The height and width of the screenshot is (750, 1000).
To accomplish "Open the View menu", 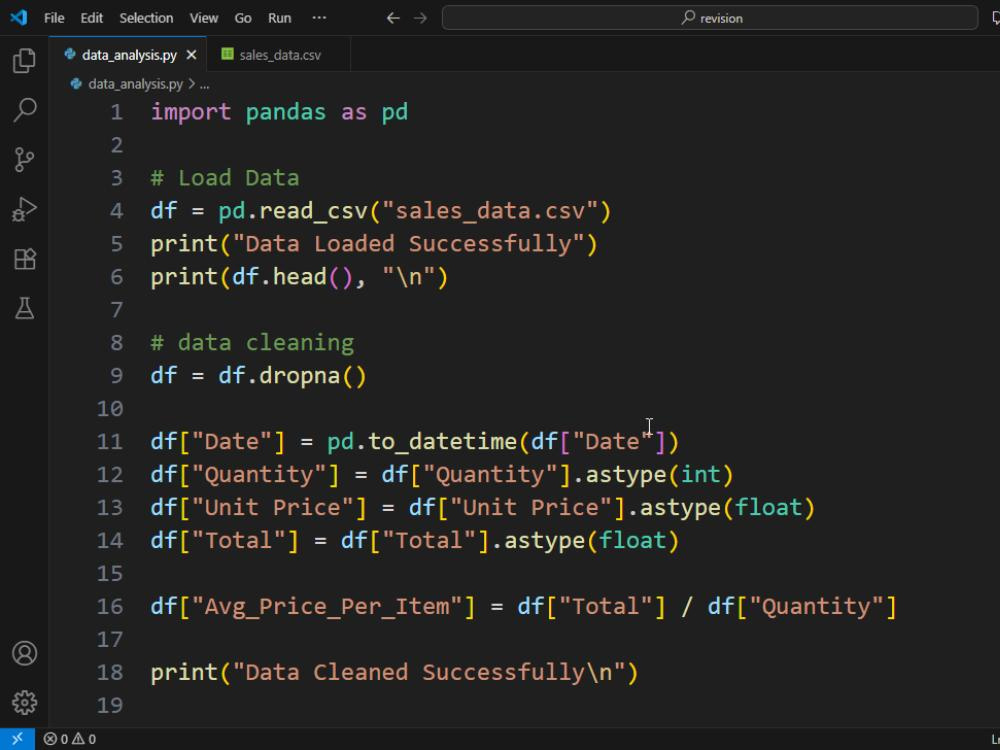I will 203,18.
